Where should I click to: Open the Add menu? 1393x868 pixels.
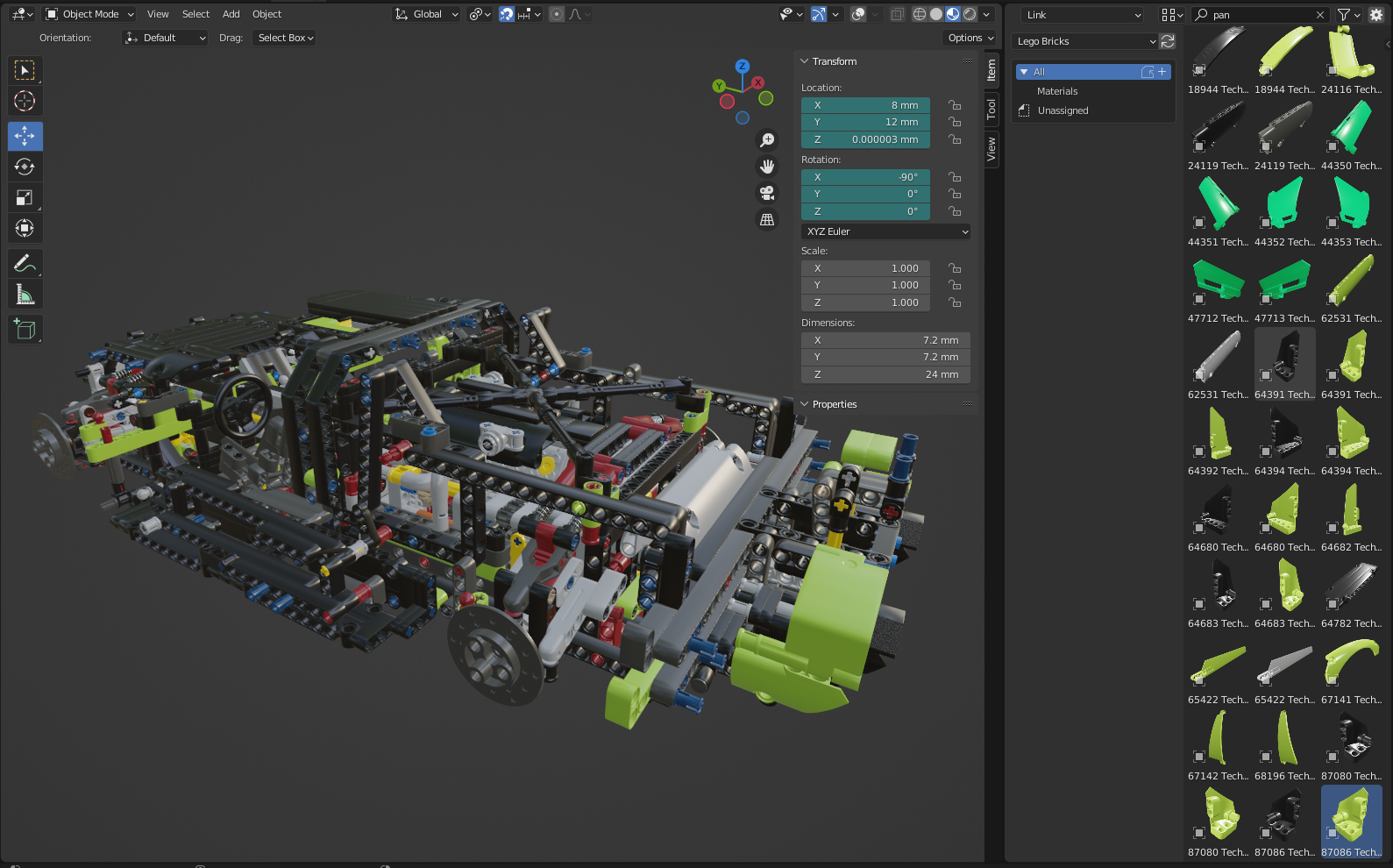(x=231, y=14)
